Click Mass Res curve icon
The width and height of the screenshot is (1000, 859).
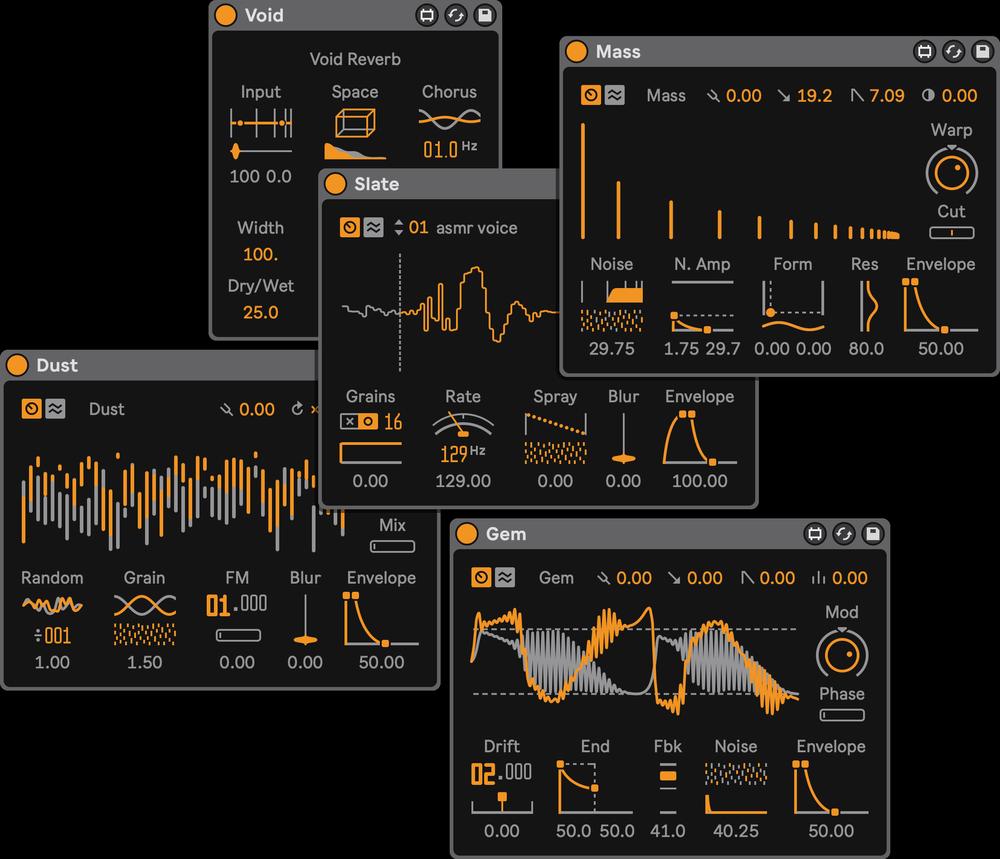[869, 307]
